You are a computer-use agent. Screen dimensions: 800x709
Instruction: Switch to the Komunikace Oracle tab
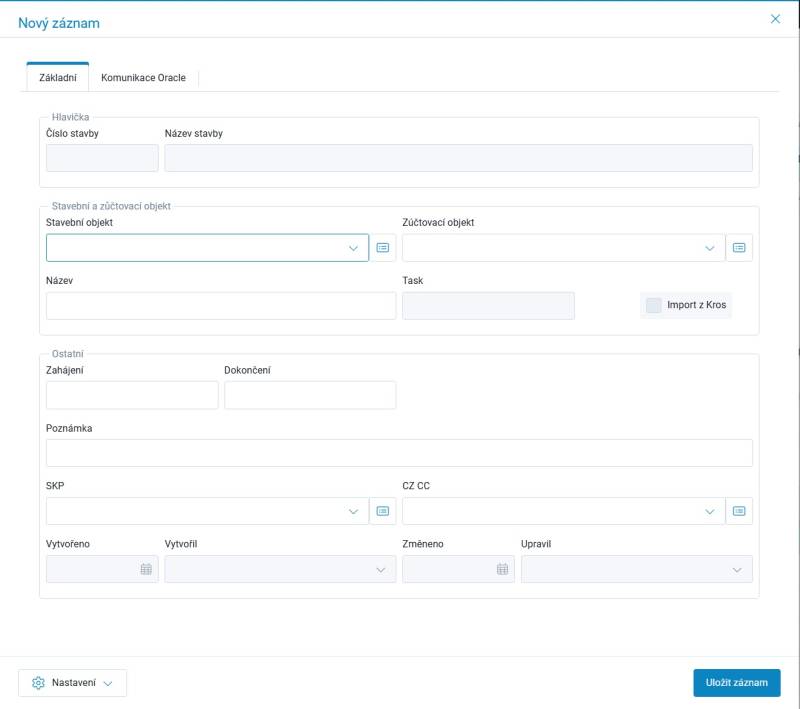pyautogui.click(x=143, y=78)
